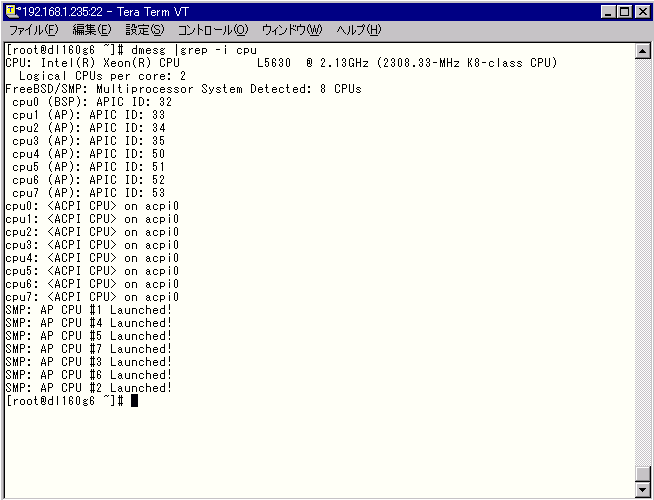654x500 pixels.
Task: Open the 編集(E) menu
Action: point(92,30)
